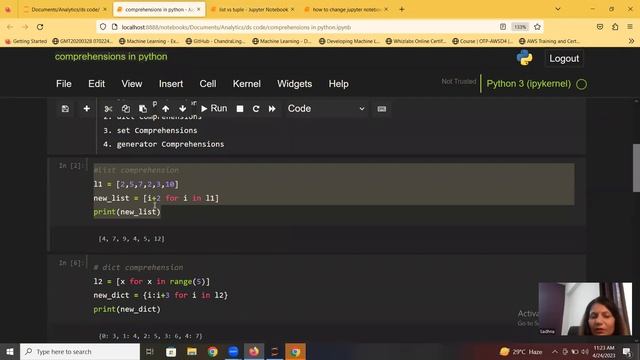Toggle reader view icon in address bar
This screenshot has height=360, width=640.
pyautogui.click(x=503, y=27)
